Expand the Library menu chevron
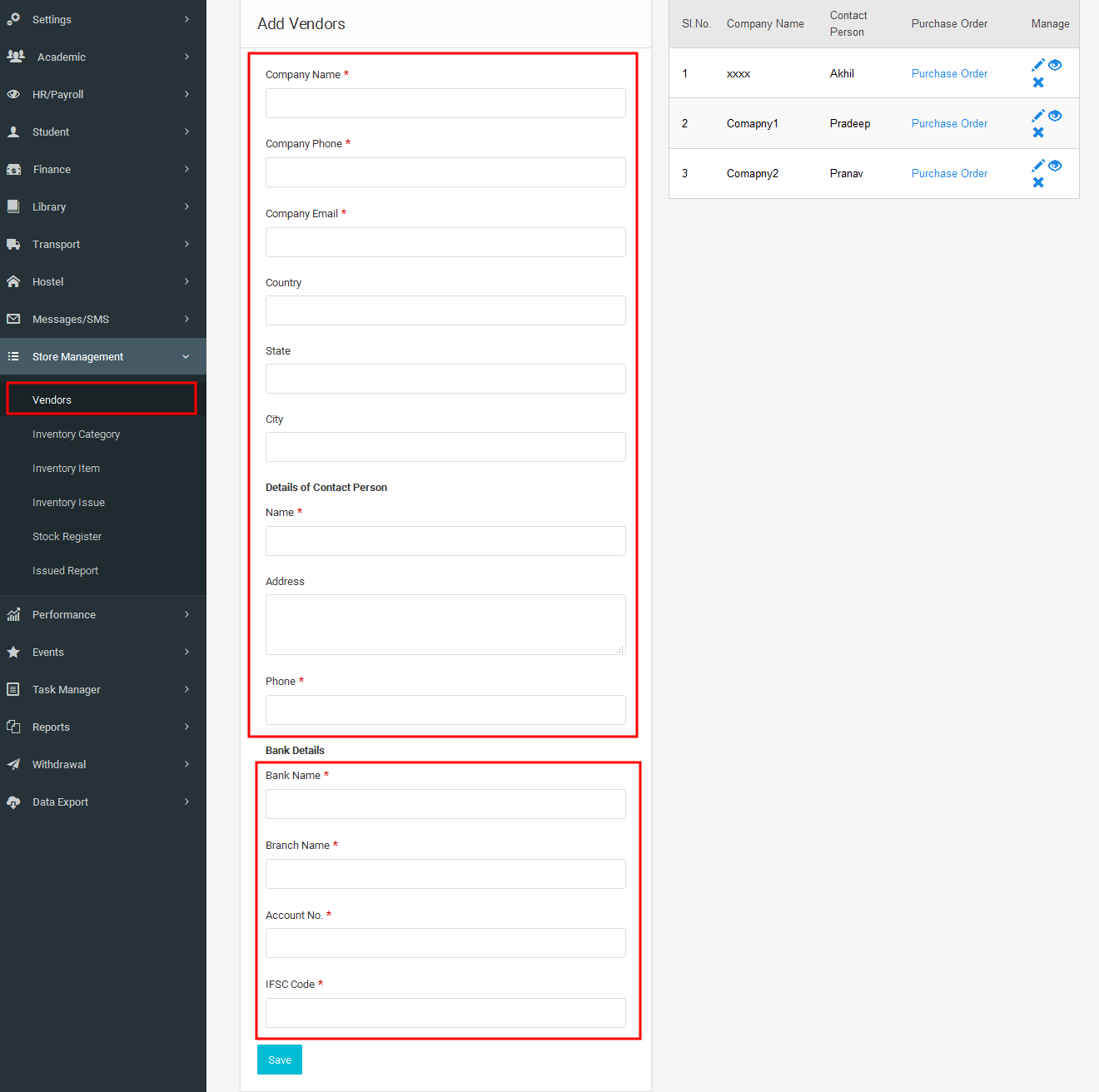This screenshot has height=1092, width=1099. pos(186,206)
